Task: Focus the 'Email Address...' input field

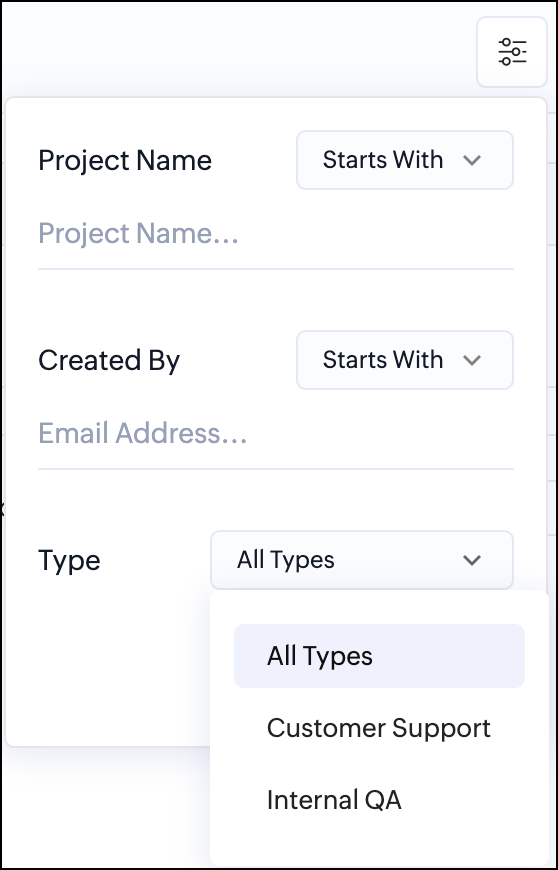Action: click(276, 434)
